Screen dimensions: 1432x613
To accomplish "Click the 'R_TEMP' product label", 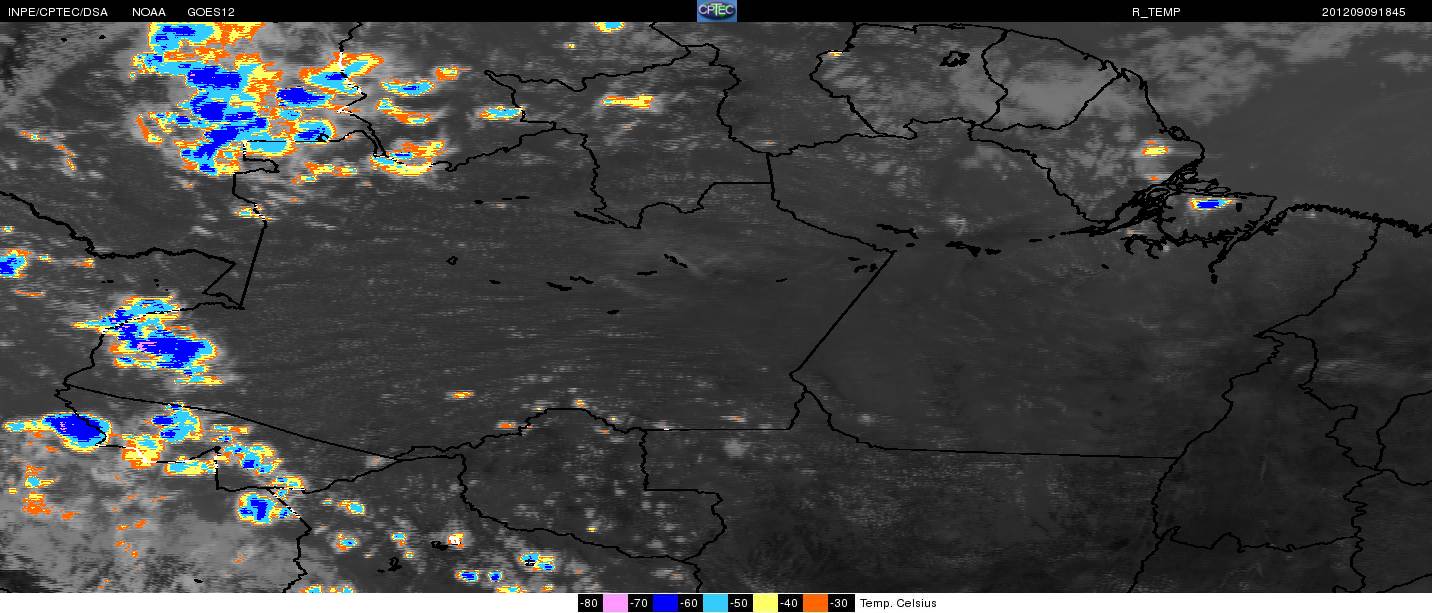I will click(x=1155, y=12).
